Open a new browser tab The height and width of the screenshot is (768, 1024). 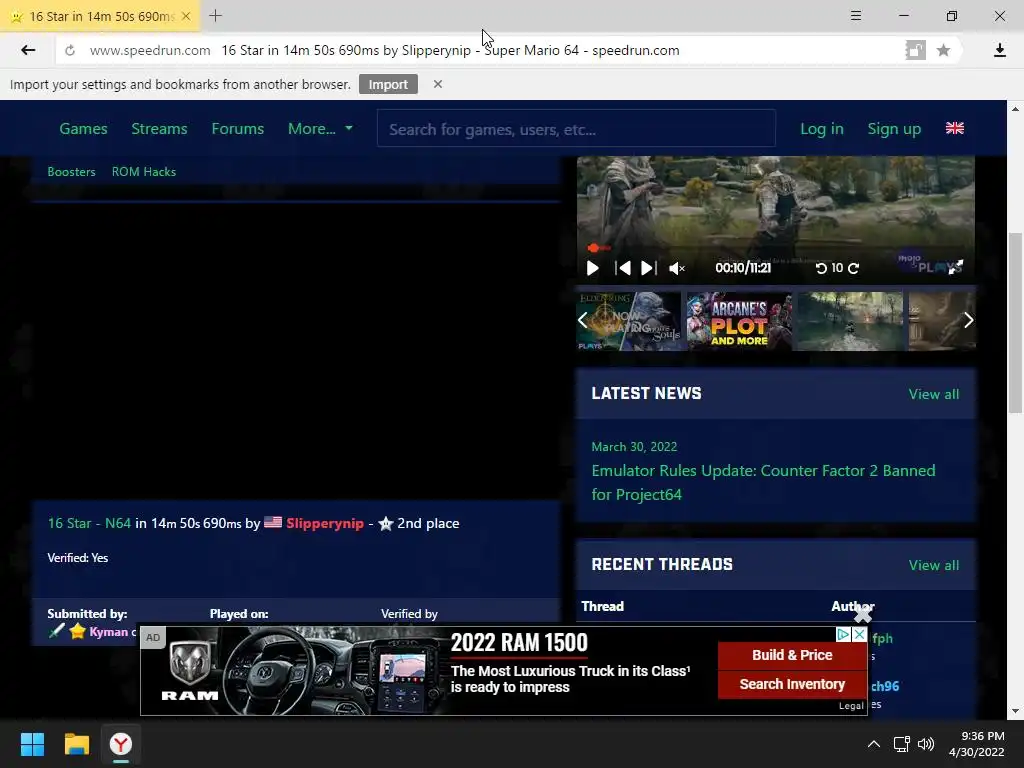point(216,16)
